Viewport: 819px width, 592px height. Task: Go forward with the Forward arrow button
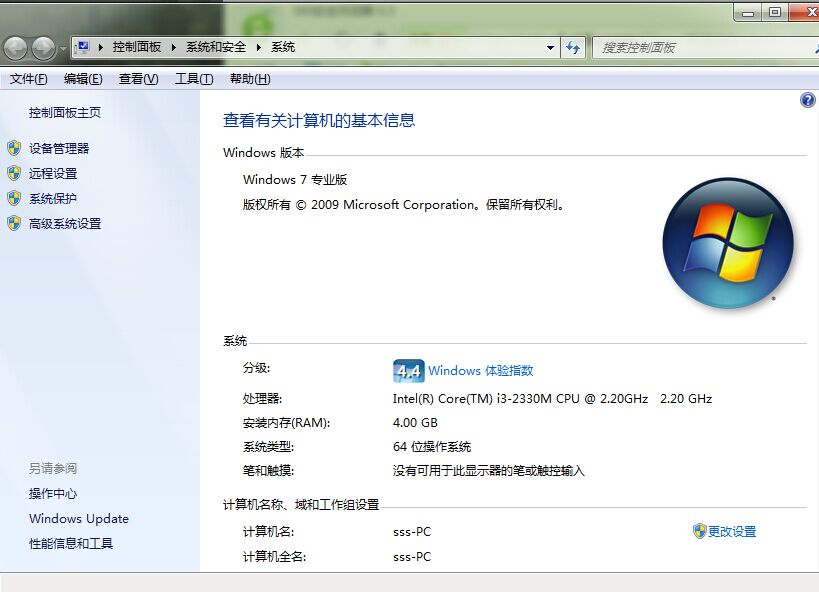43,49
